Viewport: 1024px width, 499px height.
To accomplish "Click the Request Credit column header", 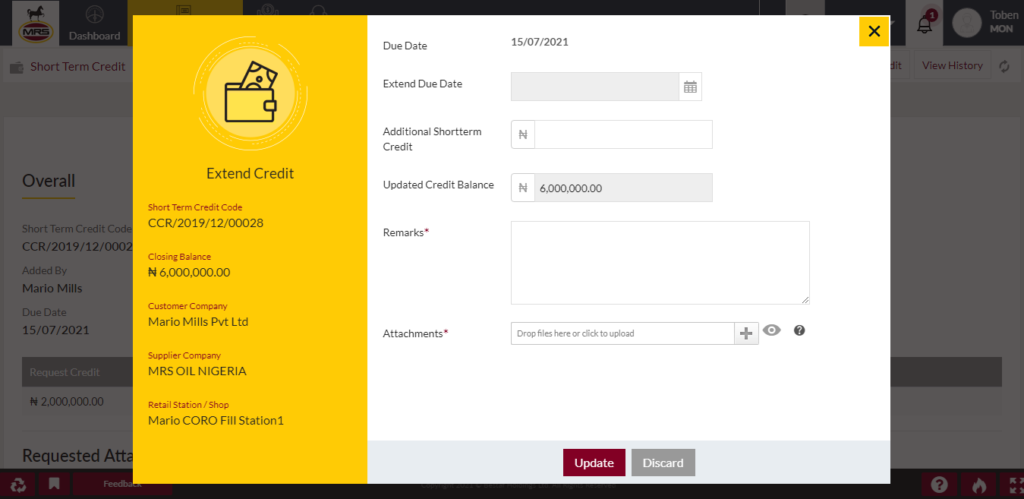I will point(65,372).
